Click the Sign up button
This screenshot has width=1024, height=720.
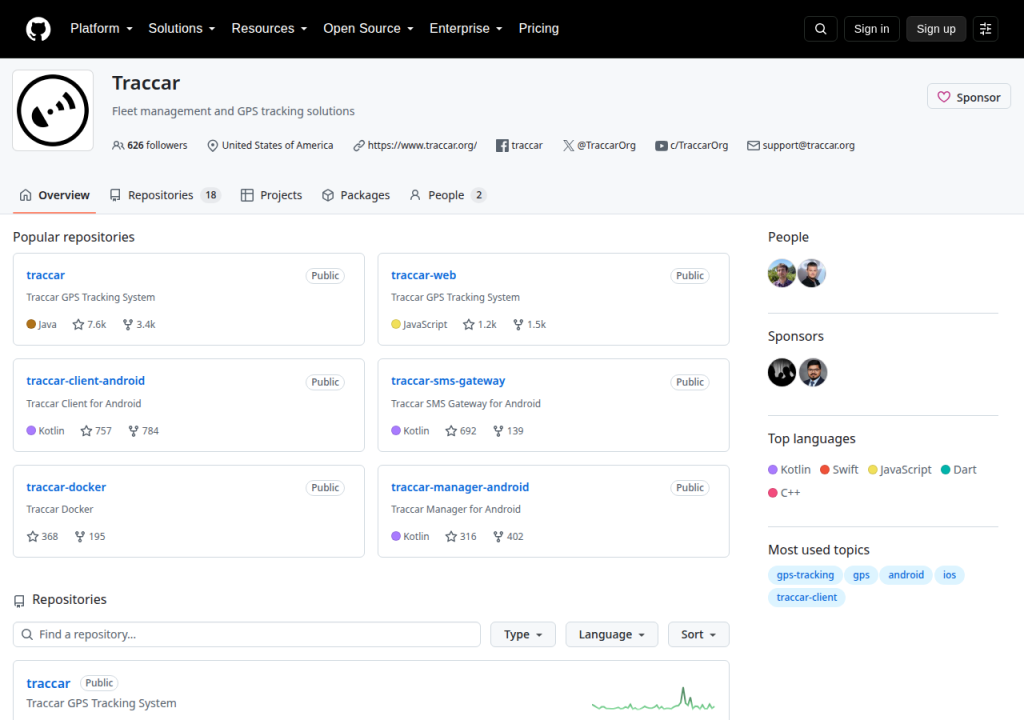pyautogui.click(x=936, y=29)
